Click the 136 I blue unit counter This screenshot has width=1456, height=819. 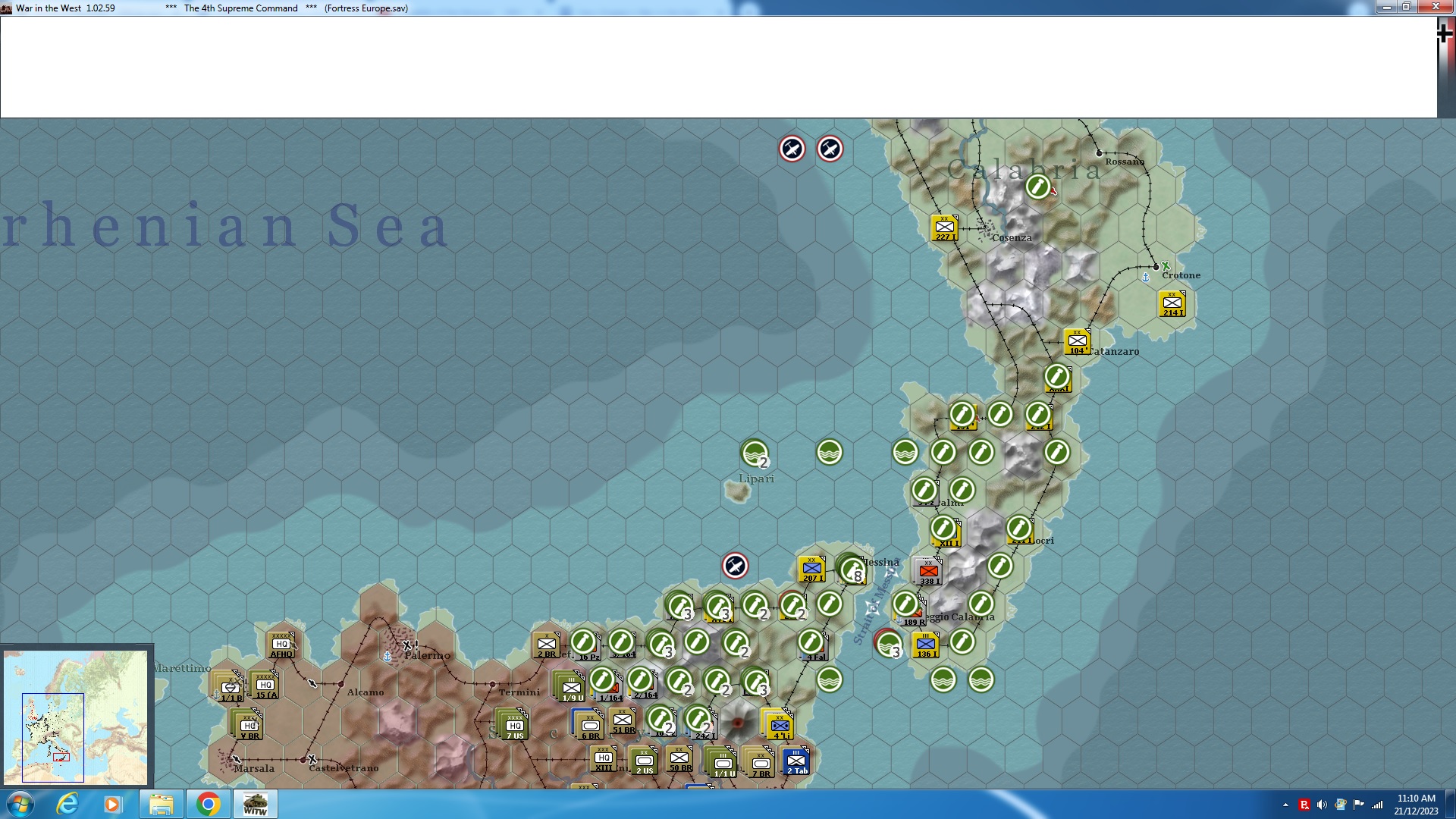925,645
